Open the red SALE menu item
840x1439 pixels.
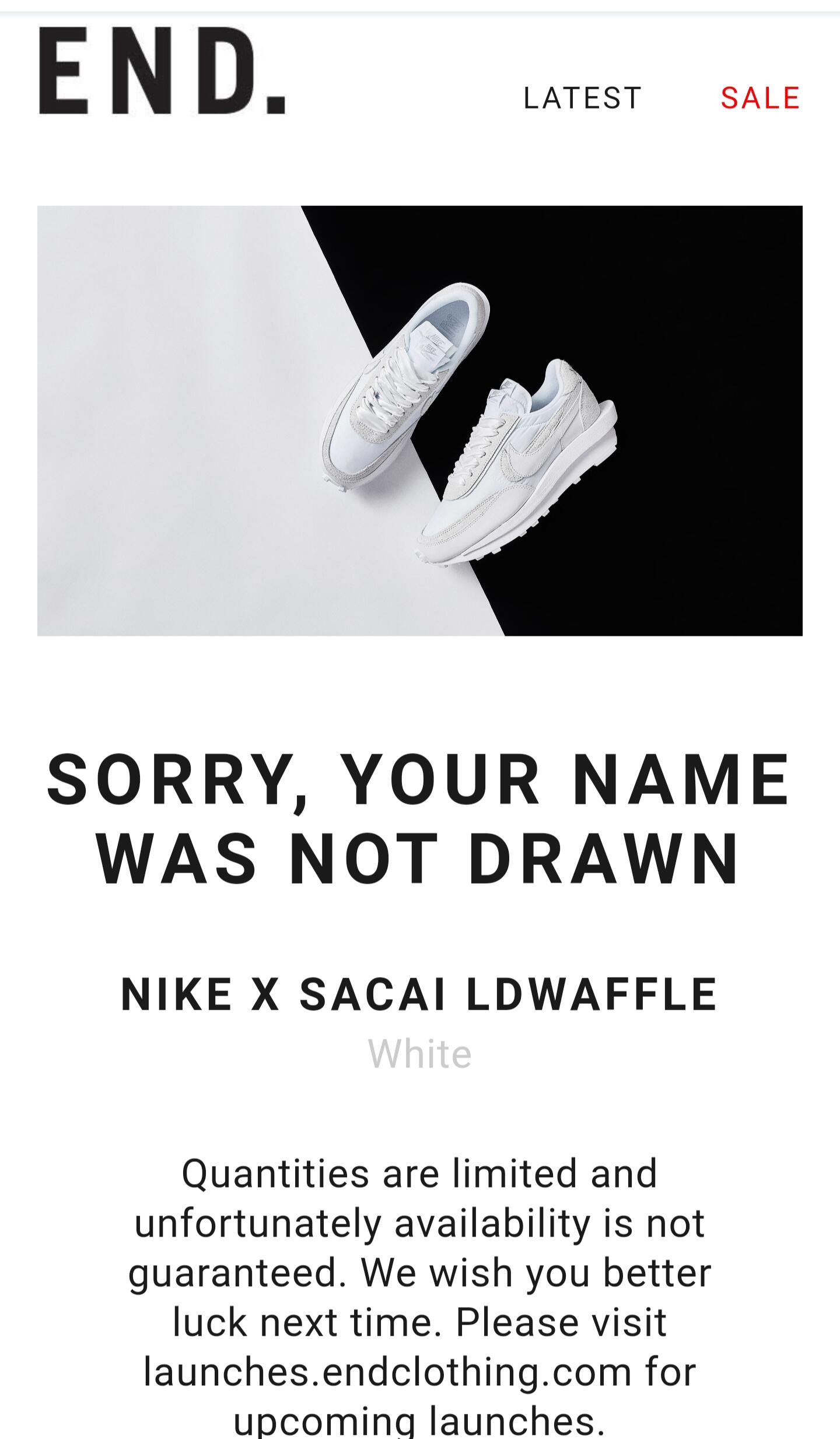click(760, 98)
